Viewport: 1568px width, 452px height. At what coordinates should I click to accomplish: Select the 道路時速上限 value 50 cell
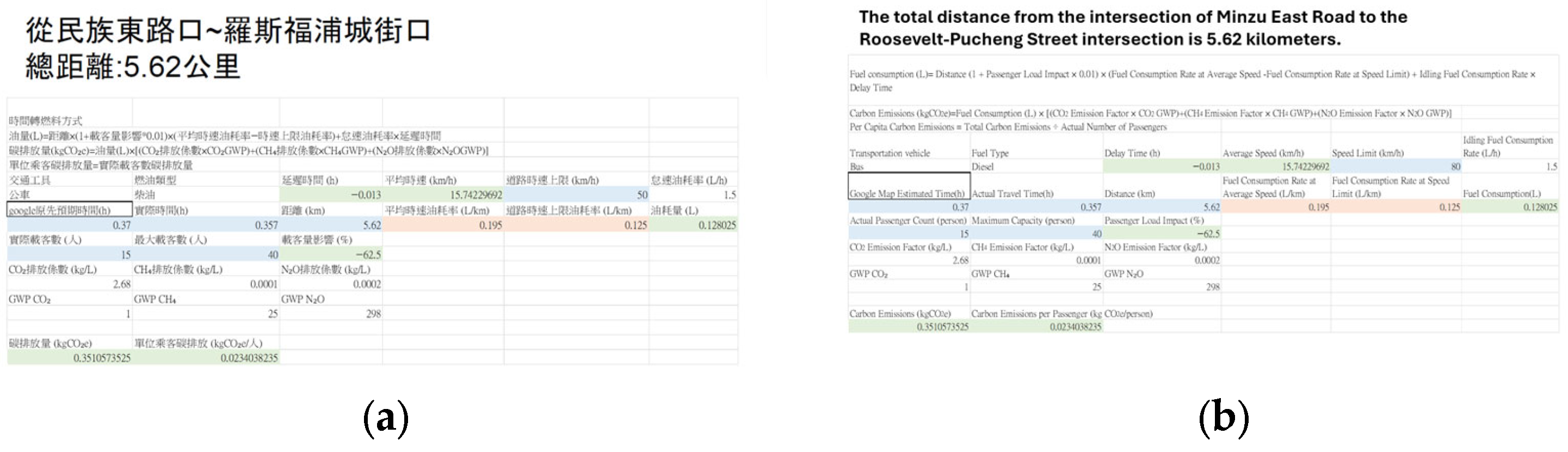coord(576,195)
